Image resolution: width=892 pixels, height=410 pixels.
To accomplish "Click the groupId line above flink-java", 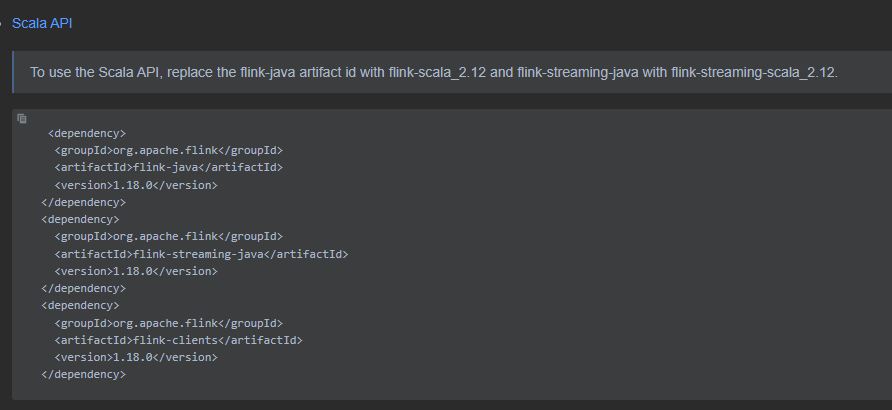I will pos(168,150).
